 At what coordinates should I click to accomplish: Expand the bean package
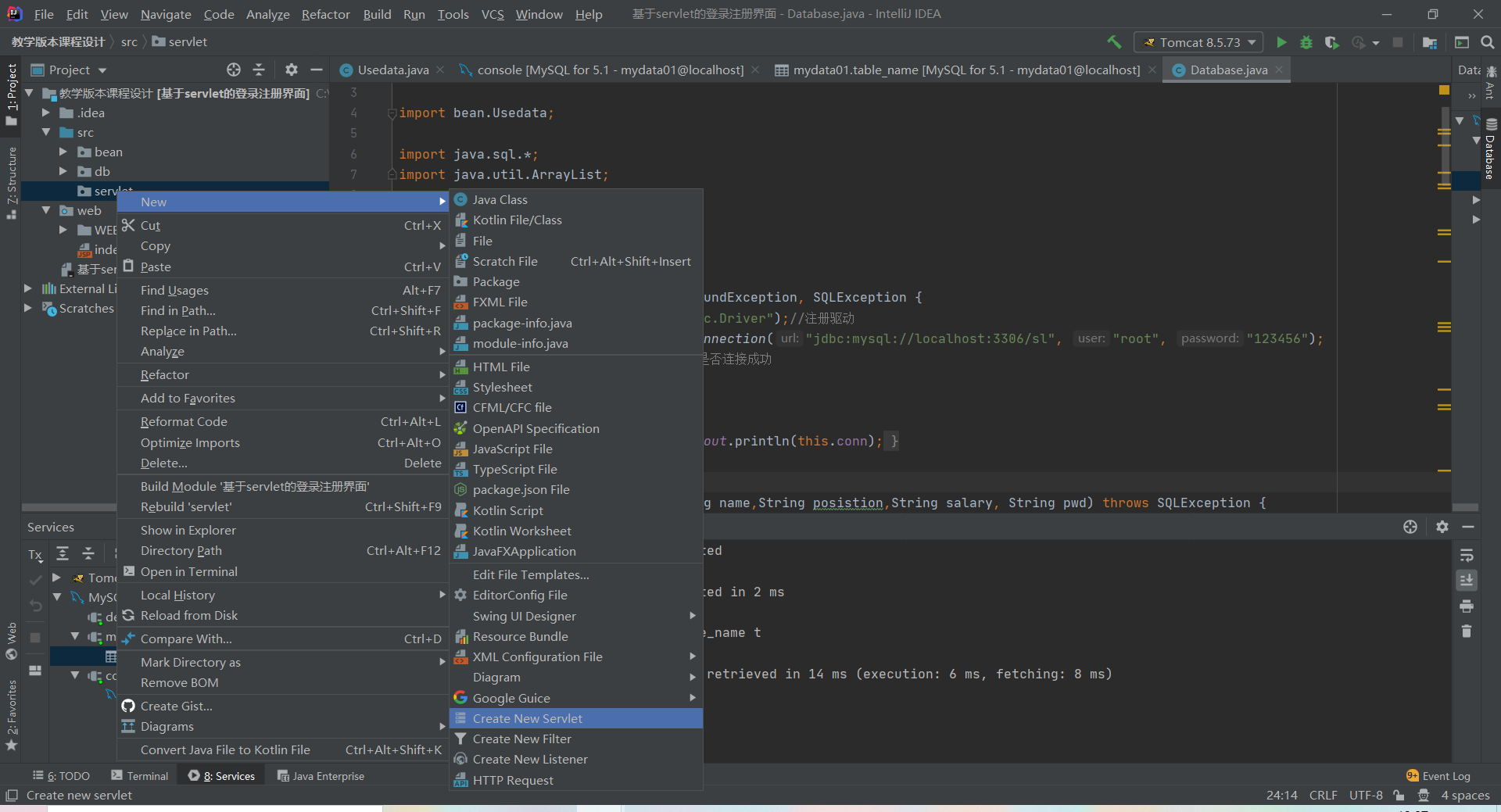63,152
